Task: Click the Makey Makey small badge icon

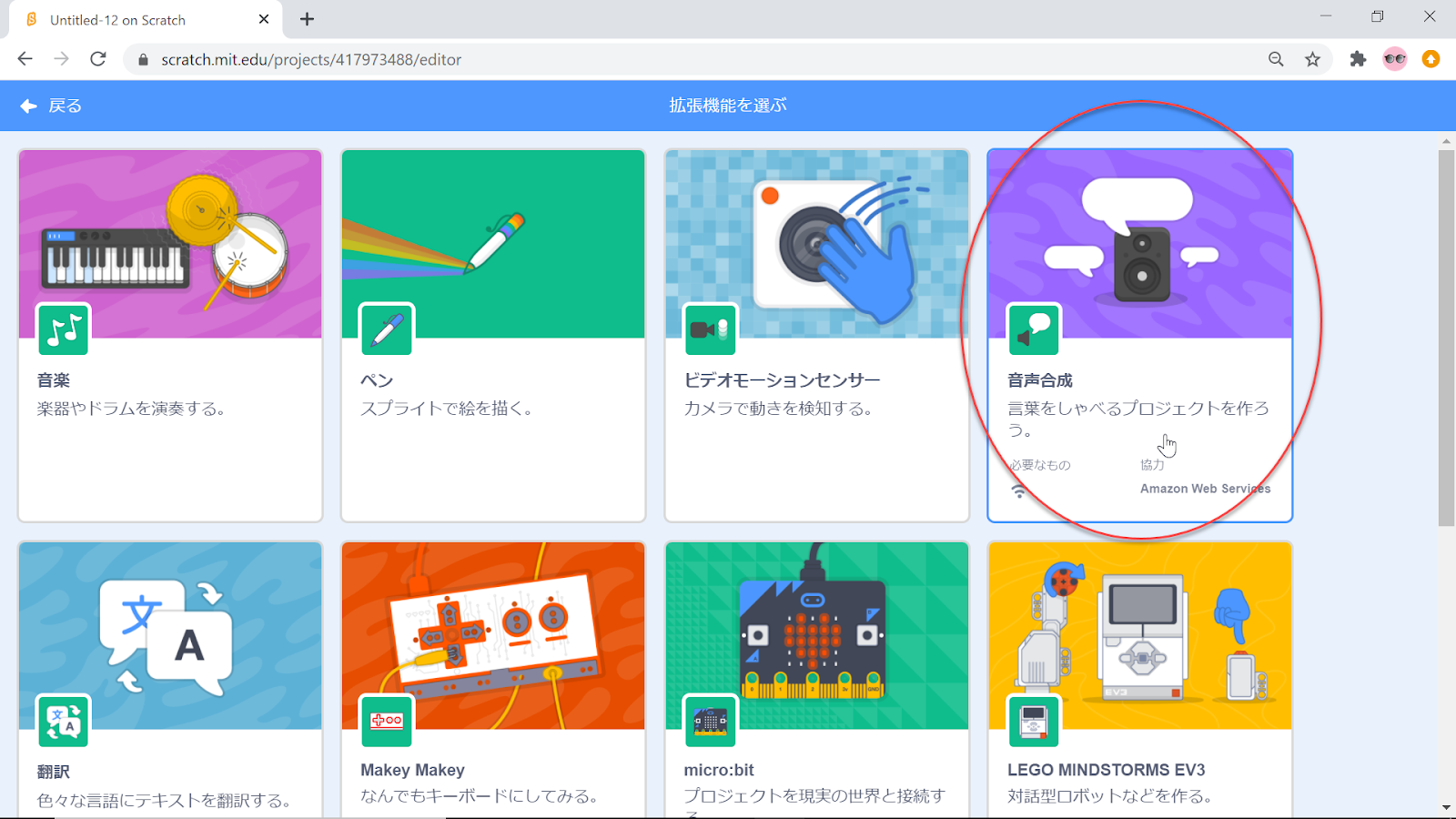Action: (x=387, y=722)
